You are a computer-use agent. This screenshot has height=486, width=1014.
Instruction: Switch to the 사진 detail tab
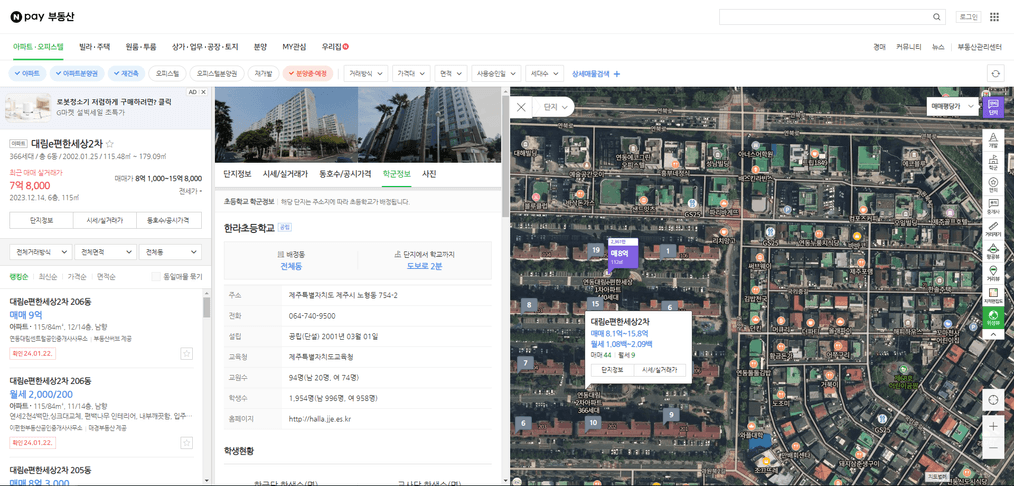click(429, 174)
